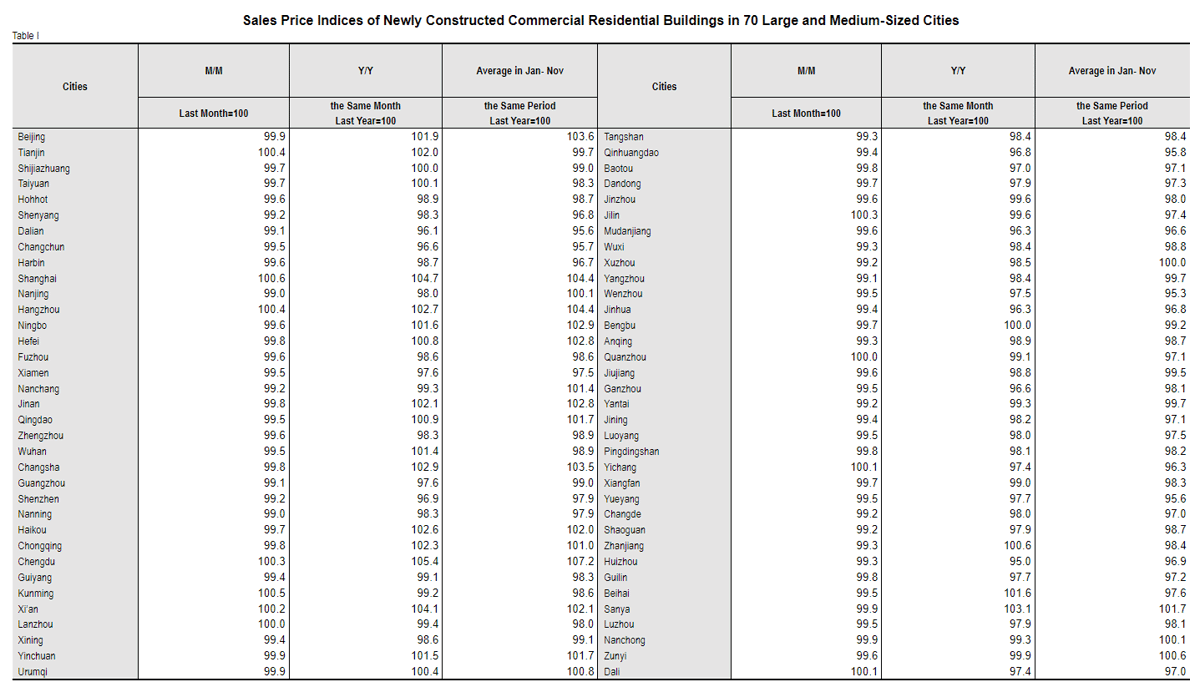
Task: Click the Shenyang city name
Action: 38,216
